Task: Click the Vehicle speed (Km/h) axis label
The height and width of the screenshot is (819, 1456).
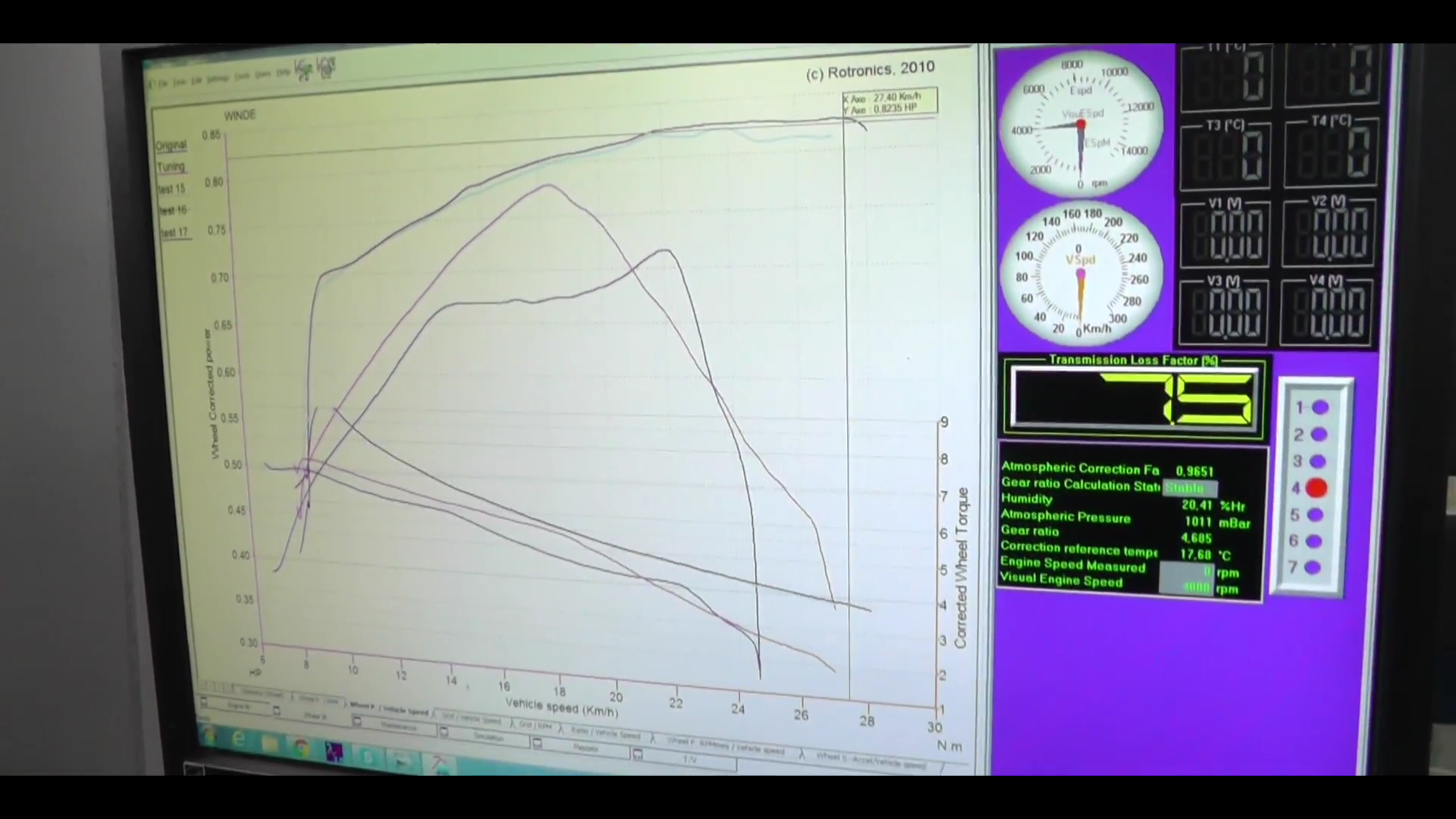Action: point(562,708)
